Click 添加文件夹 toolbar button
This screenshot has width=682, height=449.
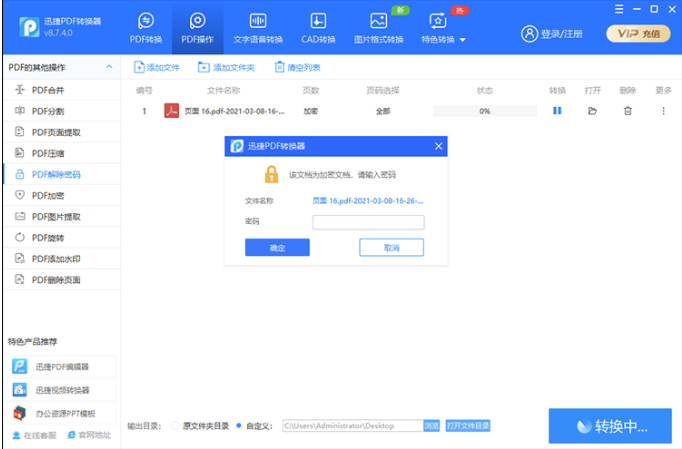point(226,67)
